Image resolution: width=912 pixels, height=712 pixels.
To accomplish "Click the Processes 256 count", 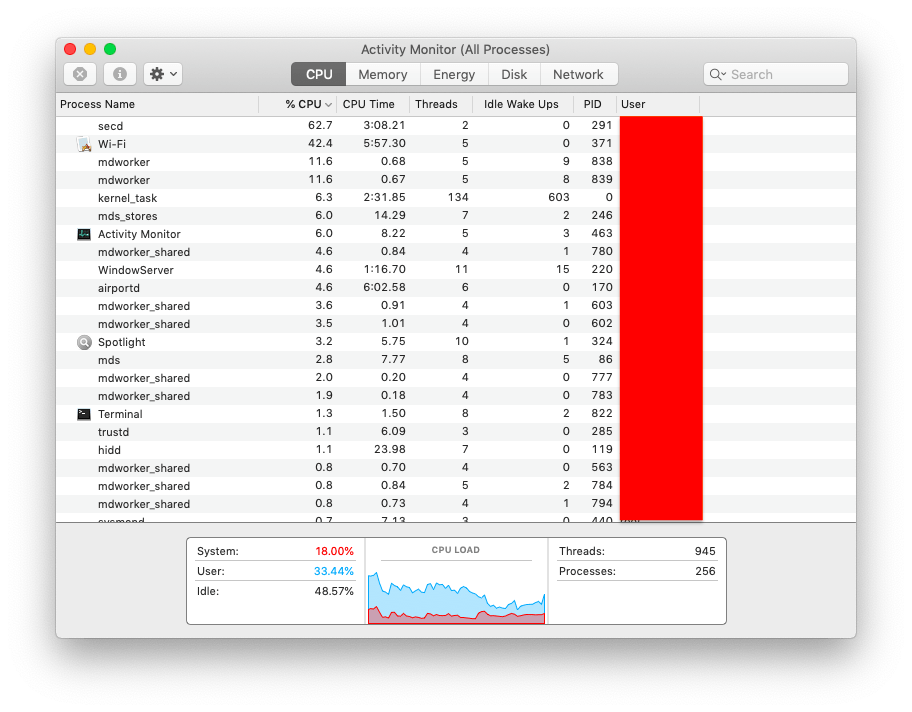I will [637, 571].
